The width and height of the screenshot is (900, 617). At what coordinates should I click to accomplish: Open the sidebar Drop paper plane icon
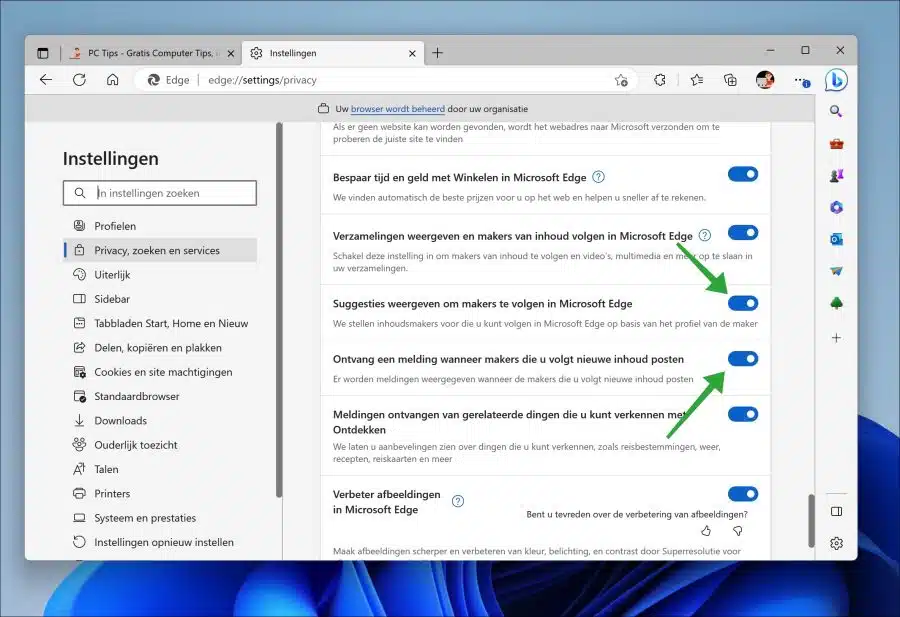tap(836, 271)
